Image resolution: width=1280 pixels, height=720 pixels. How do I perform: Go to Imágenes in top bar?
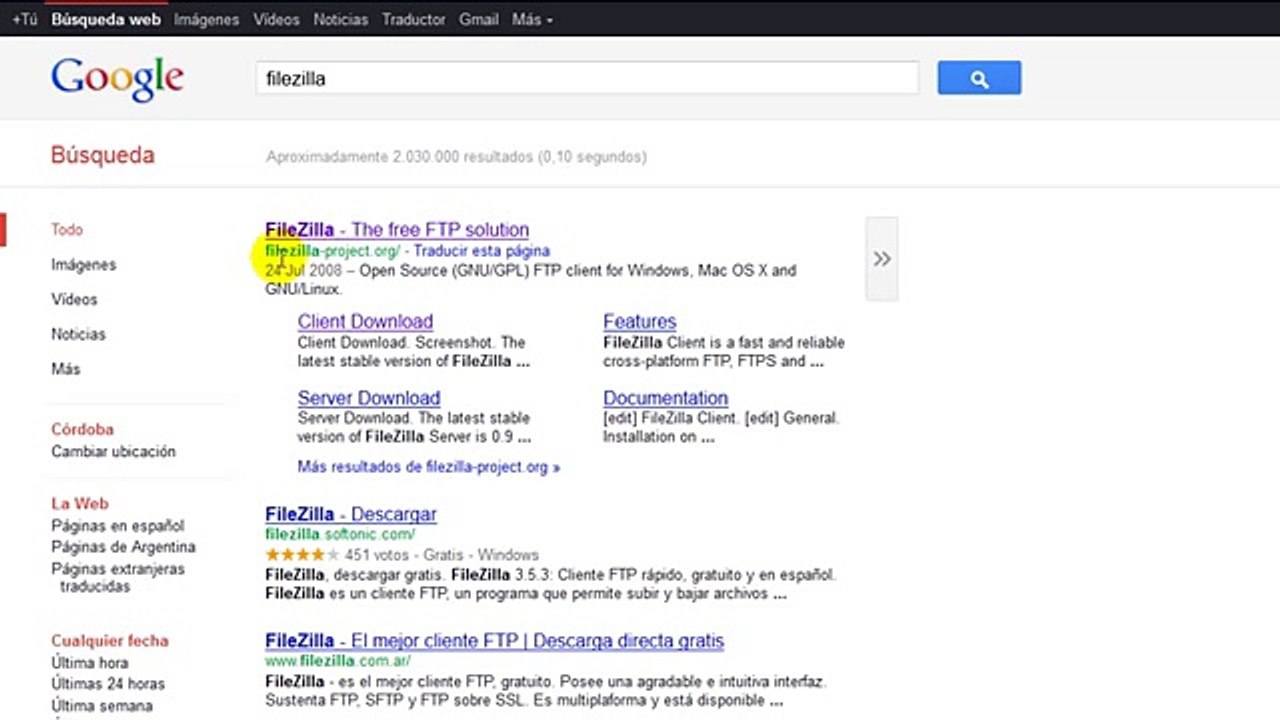point(206,19)
